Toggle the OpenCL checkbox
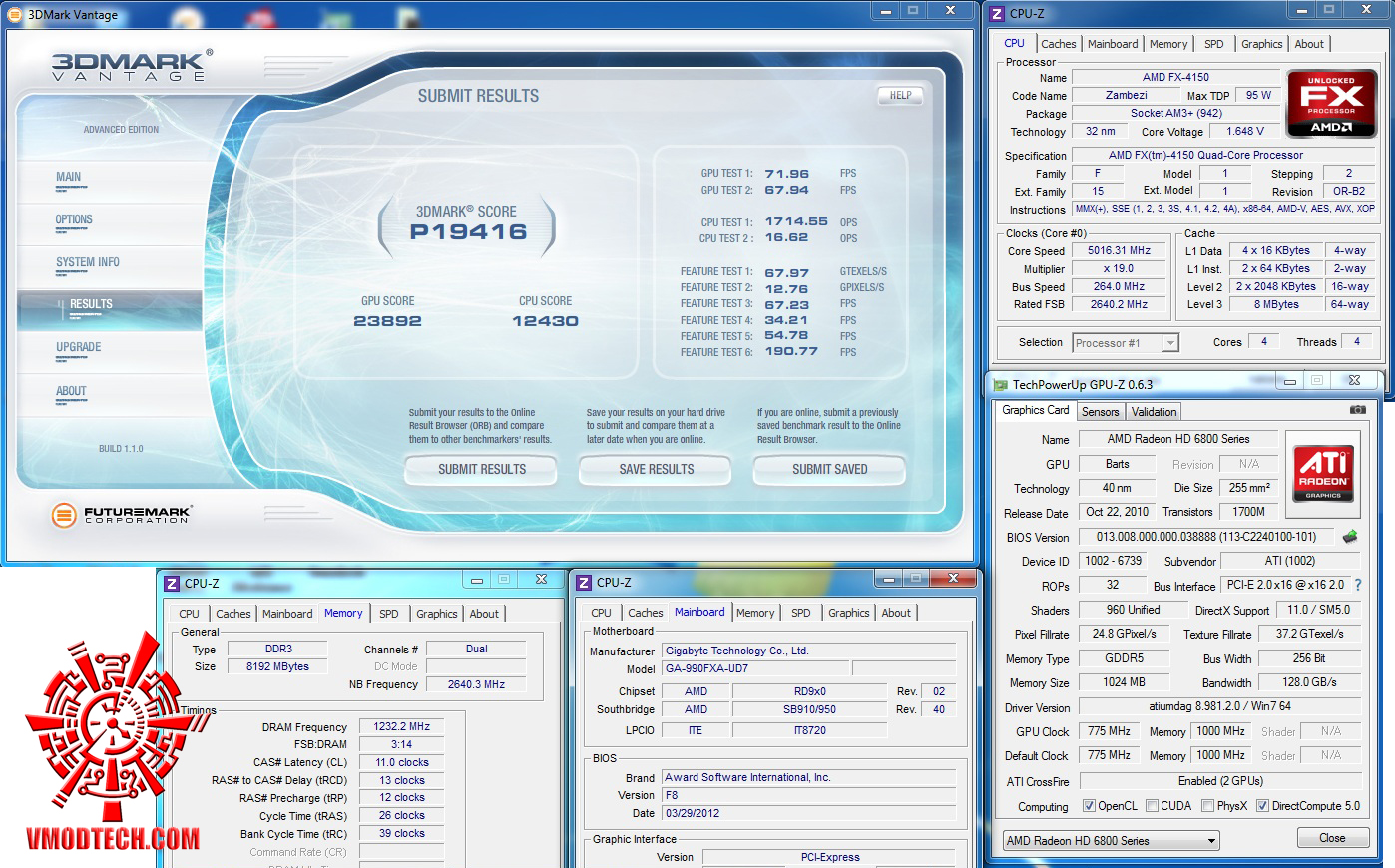1395x868 pixels. (x=1089, y=806)
